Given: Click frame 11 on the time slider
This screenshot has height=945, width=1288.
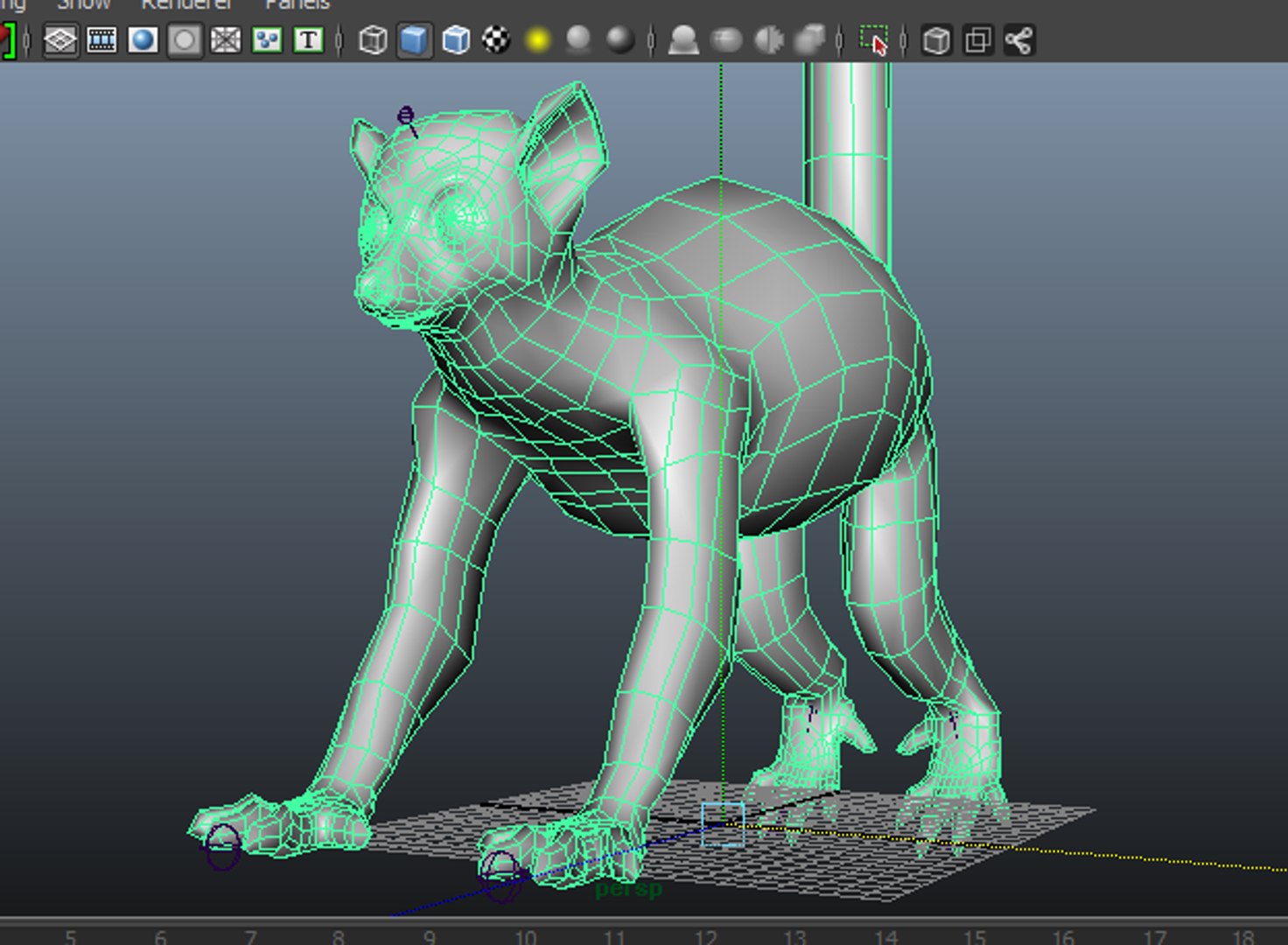Looking at the screenshot, I should coord(615,937).
